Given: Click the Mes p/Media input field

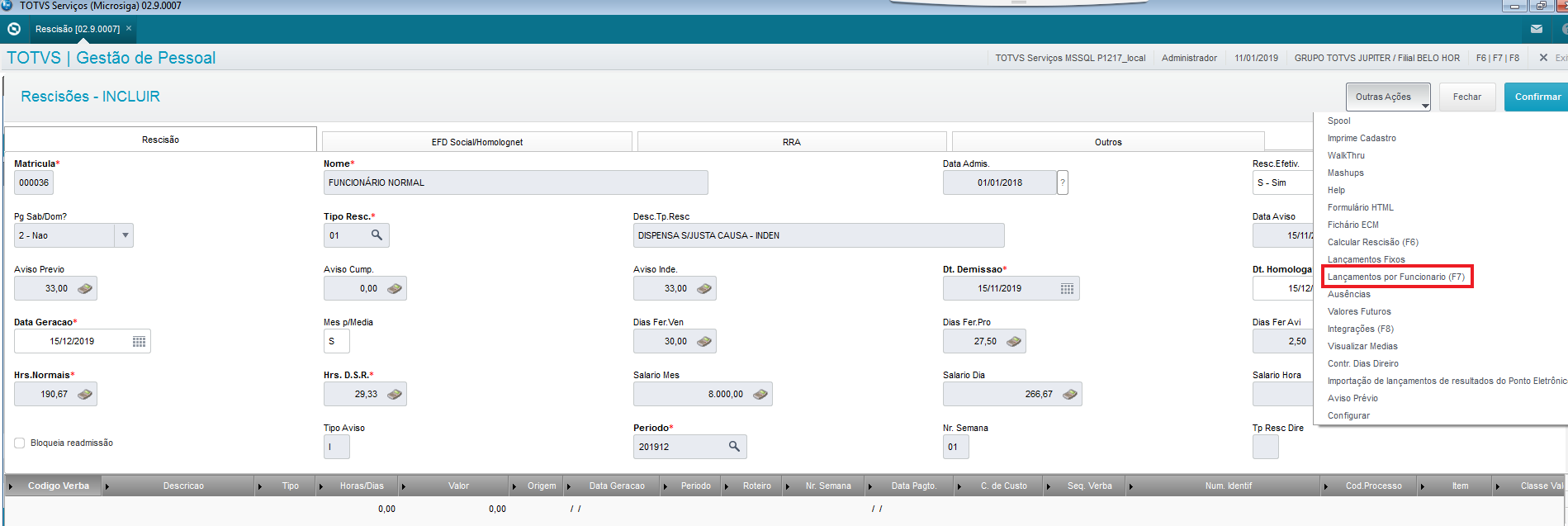Looking at the screenshot, I should pos(336,341).
